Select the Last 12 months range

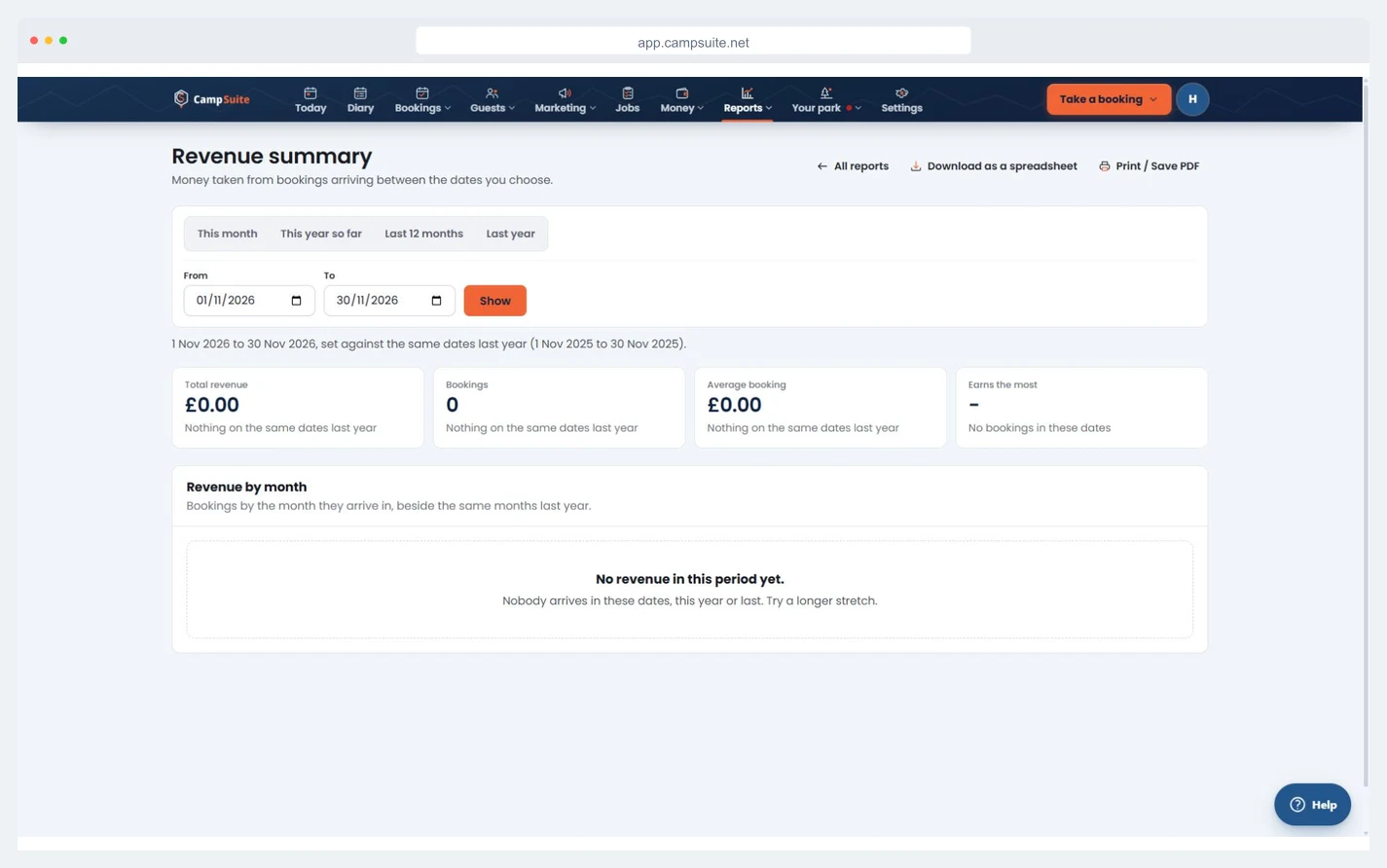(x=423, y=234)
